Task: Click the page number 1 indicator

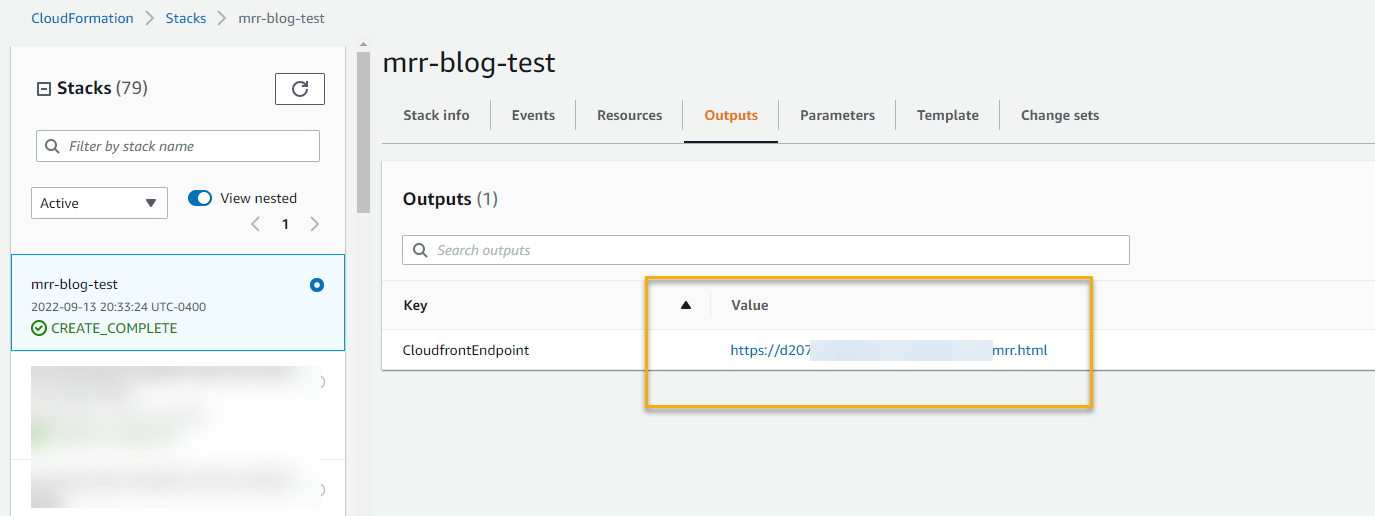Action: [285, 224]
